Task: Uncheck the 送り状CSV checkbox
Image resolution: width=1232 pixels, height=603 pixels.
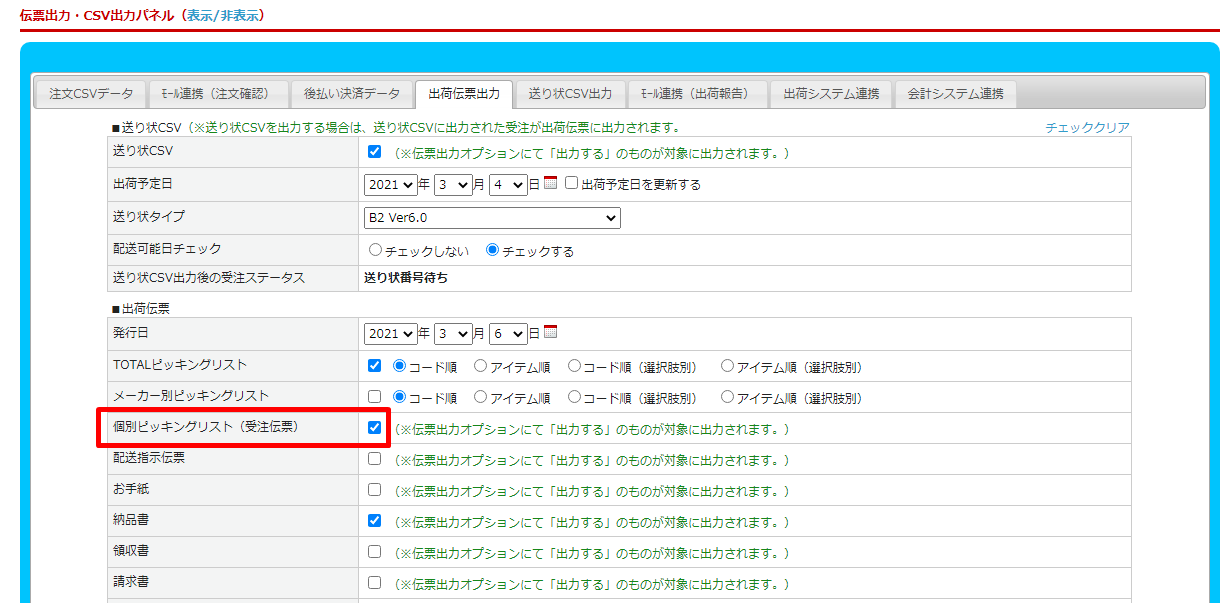Action: [375, 152]
